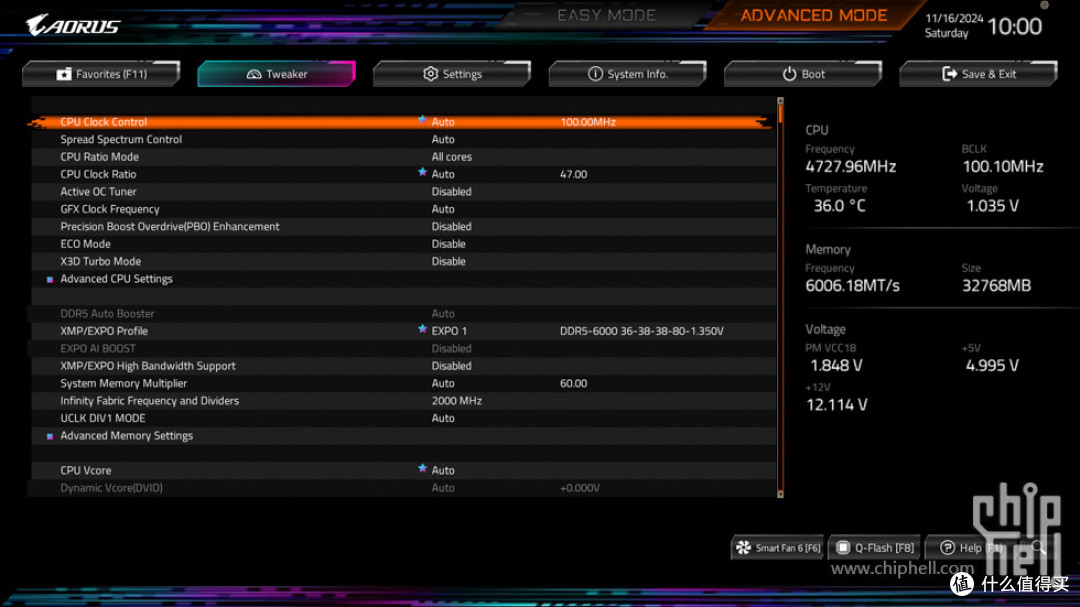Toggle XMP/EXPO High Bandwidth Support Disabled
1080x607 pixels.
click(x=452, y=366)
